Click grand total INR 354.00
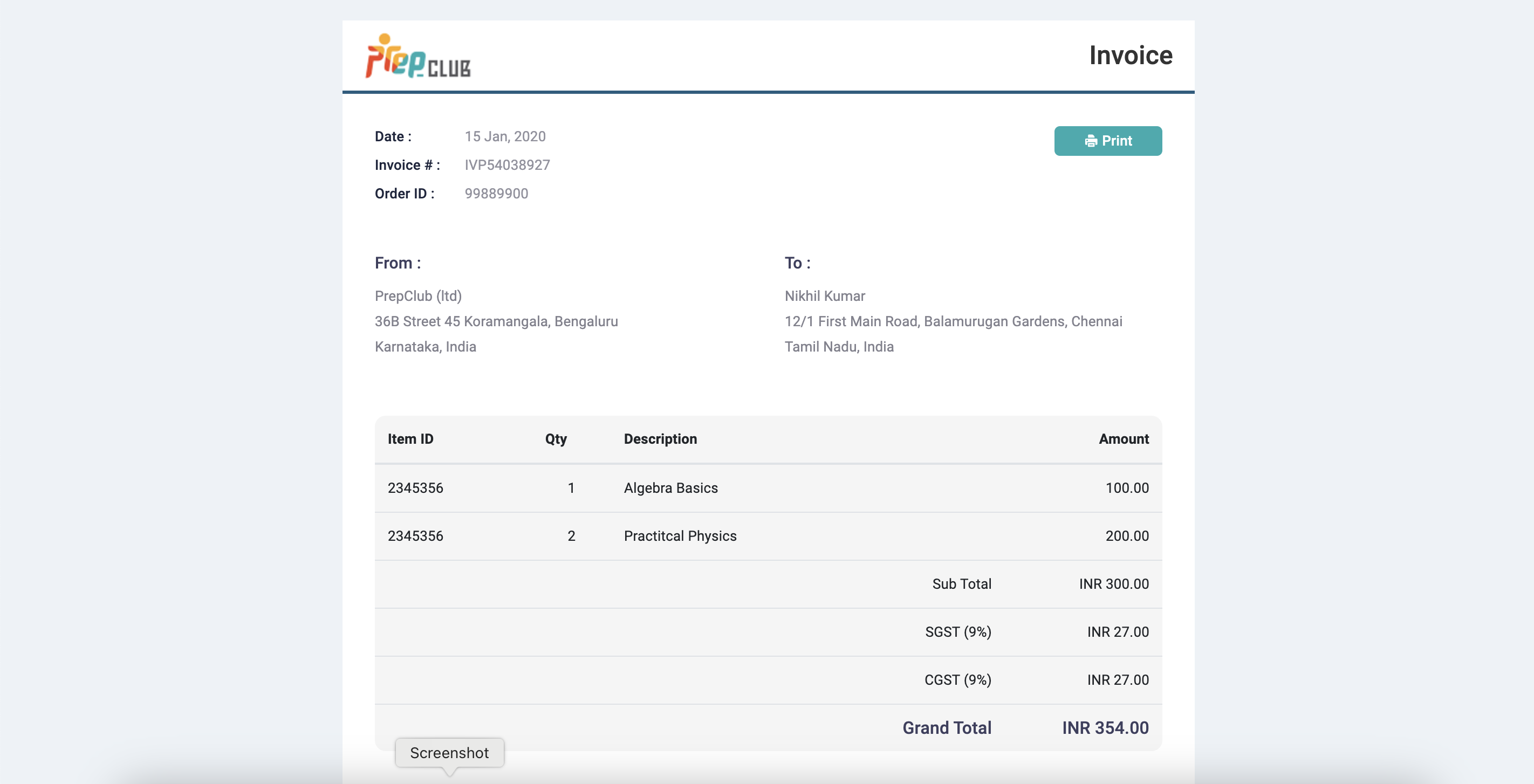Viewport: 1534px width, 784px height. (x=1105, y=727)
